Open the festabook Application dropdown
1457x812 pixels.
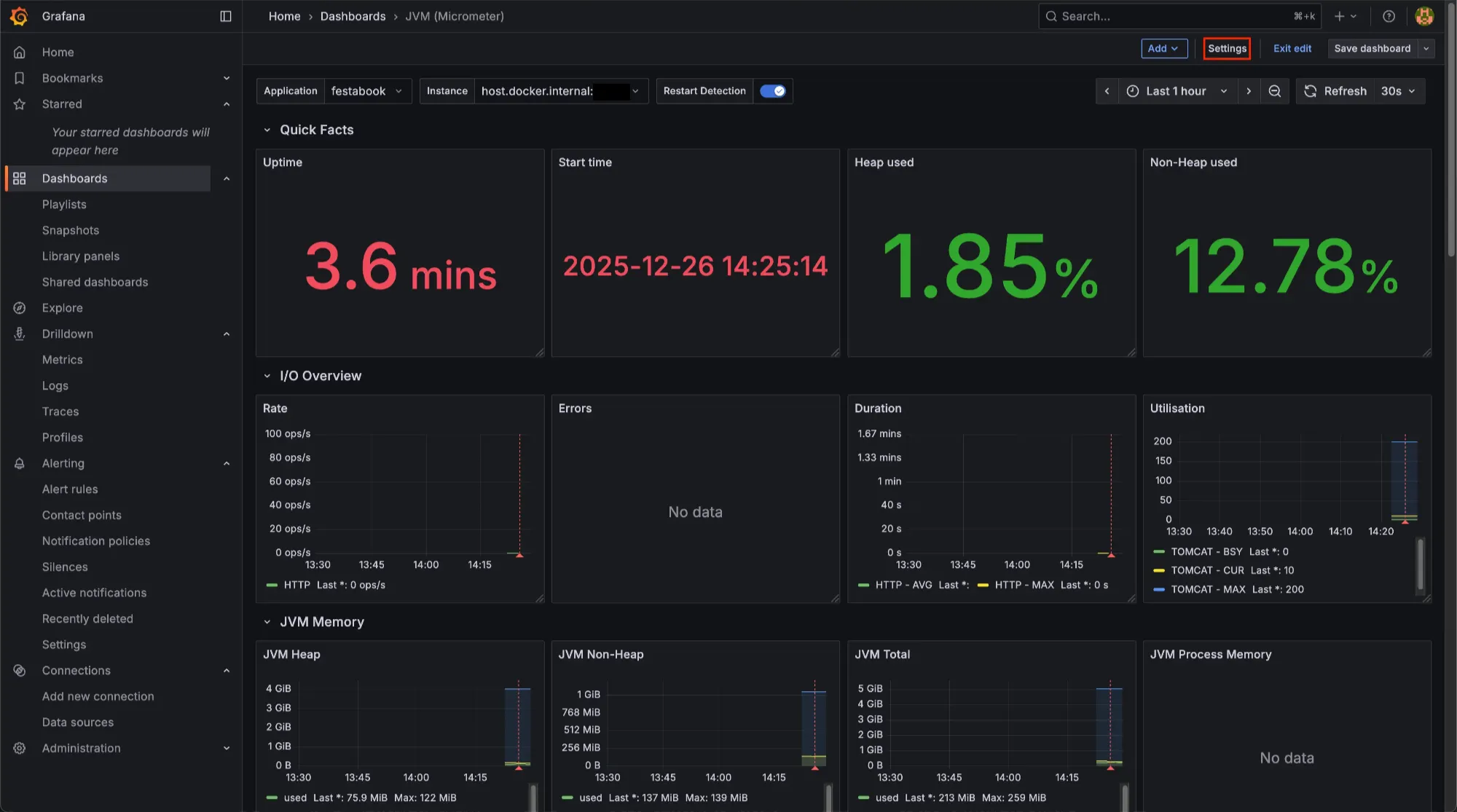tap(367, 91)
